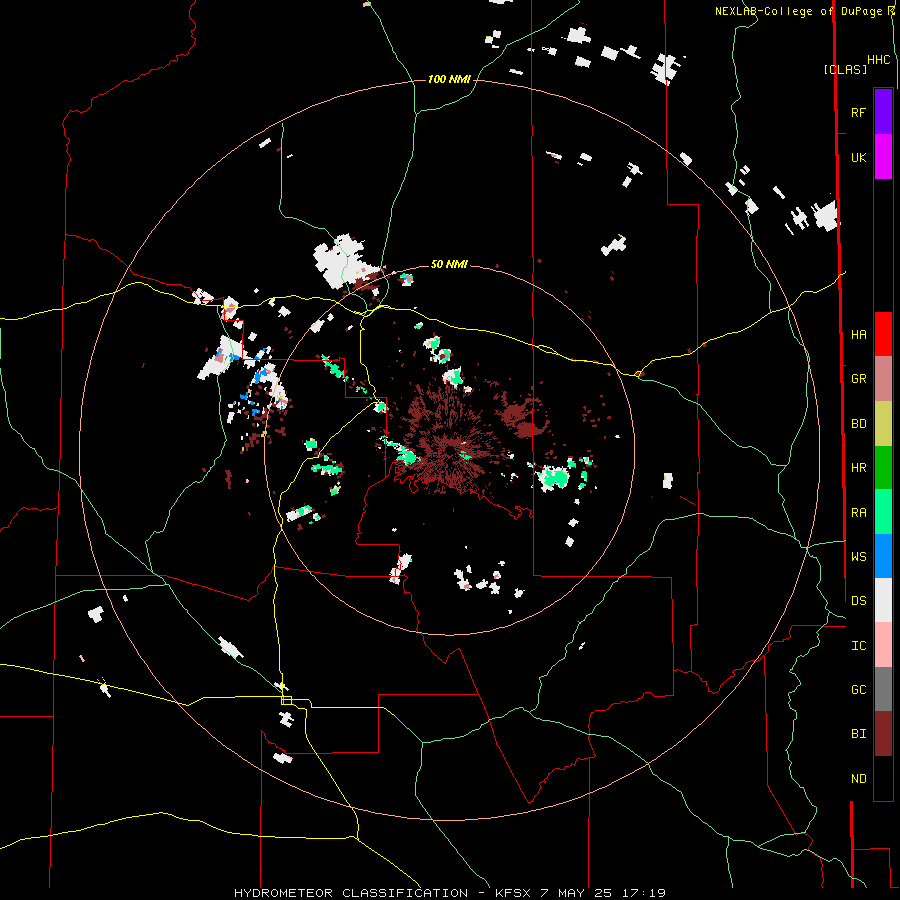The height and width of the screenshot is (900, 900).
Task: Click the 'GC' legend label
Action: click(x=858, y=690)
